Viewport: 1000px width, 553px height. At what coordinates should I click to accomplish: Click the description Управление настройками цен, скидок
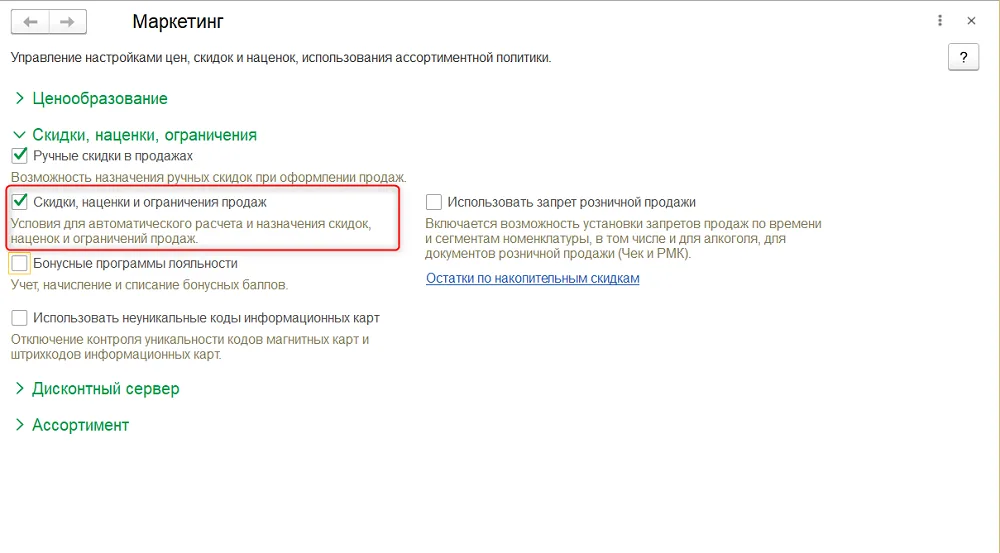tap(281, 57)
